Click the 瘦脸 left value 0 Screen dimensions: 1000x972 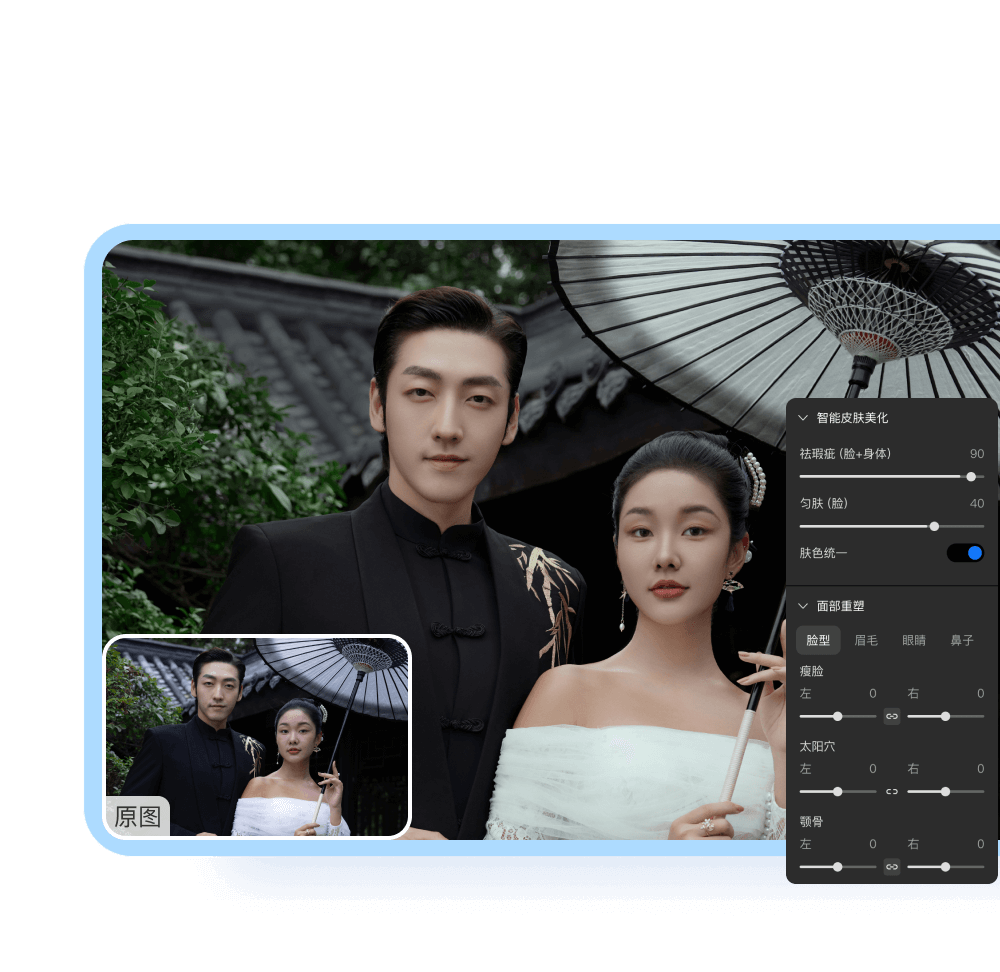pyautogui.click(x=872, y=693)
